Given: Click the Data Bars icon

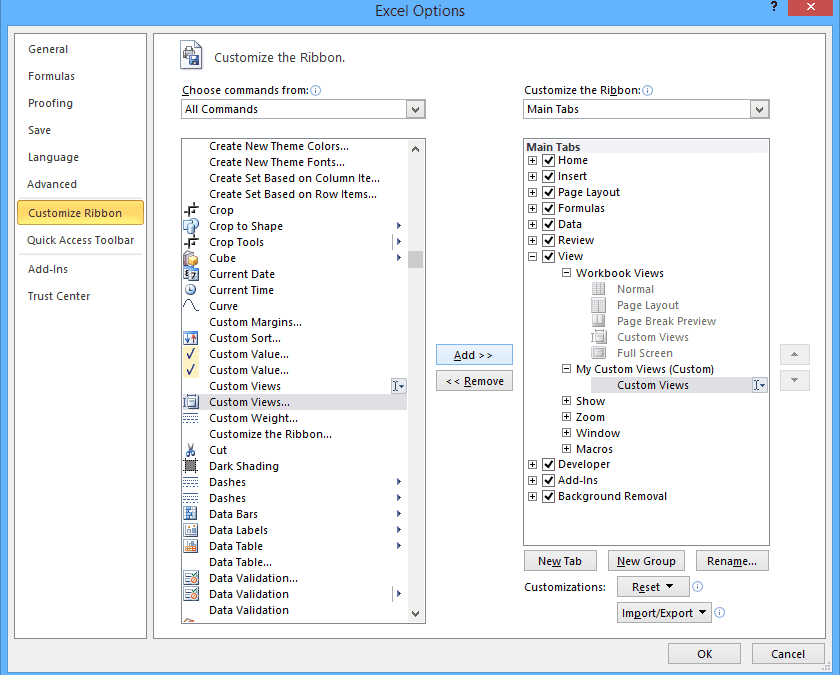Looking at the screenshot, I should pyautogui.click(x=191, y=514).
